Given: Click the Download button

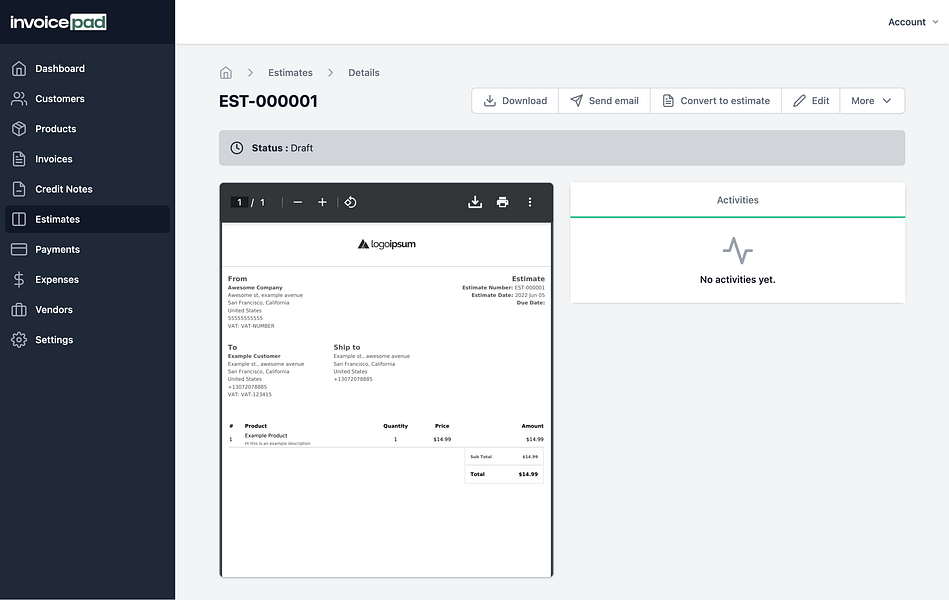Looking at the screenshot, I should click(515, 101).
